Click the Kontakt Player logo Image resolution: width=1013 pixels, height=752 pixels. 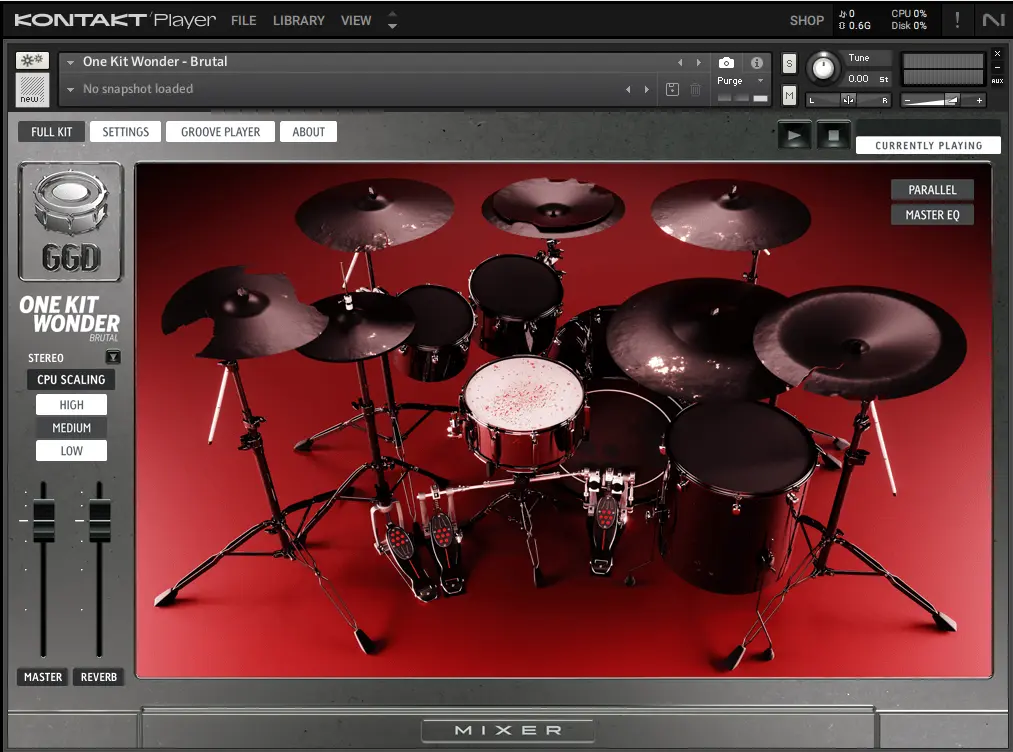[x=115, y=20]
